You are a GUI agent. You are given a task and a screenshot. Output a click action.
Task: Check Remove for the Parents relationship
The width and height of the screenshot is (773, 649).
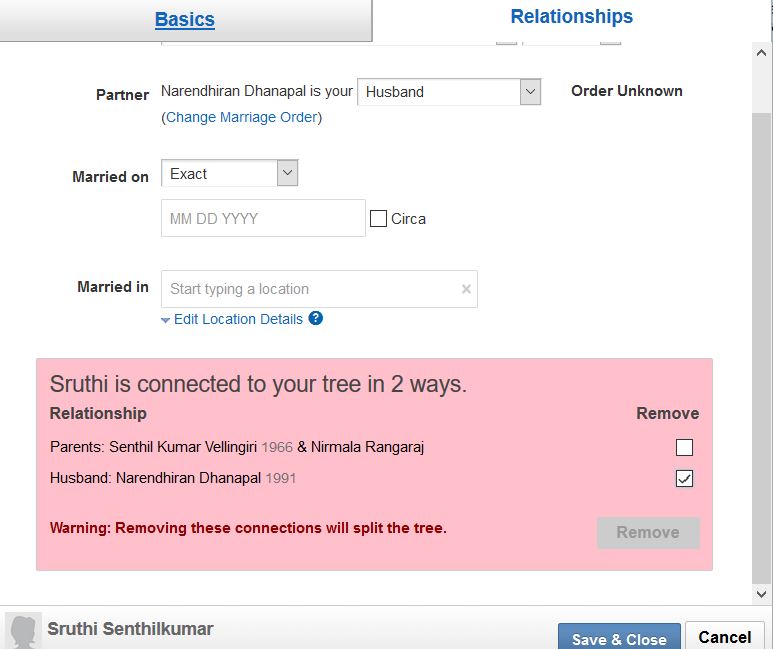pos(684,447)
